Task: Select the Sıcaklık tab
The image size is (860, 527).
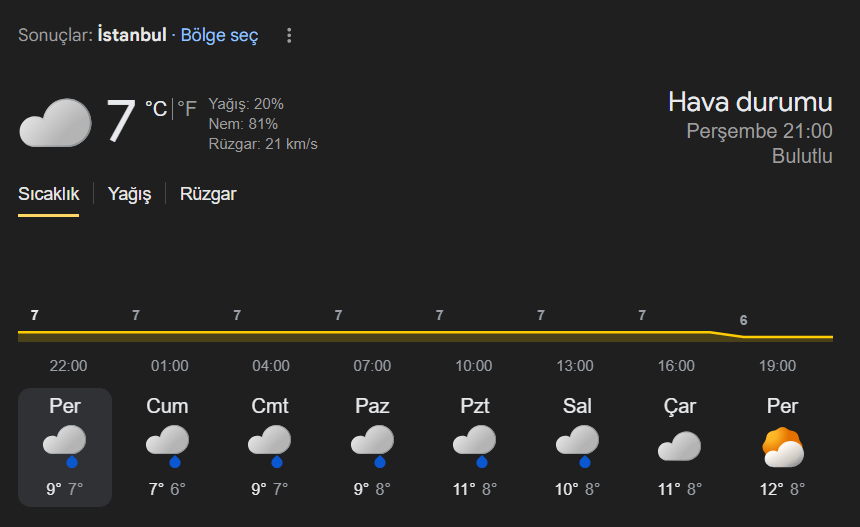Action: pos(48,194)
